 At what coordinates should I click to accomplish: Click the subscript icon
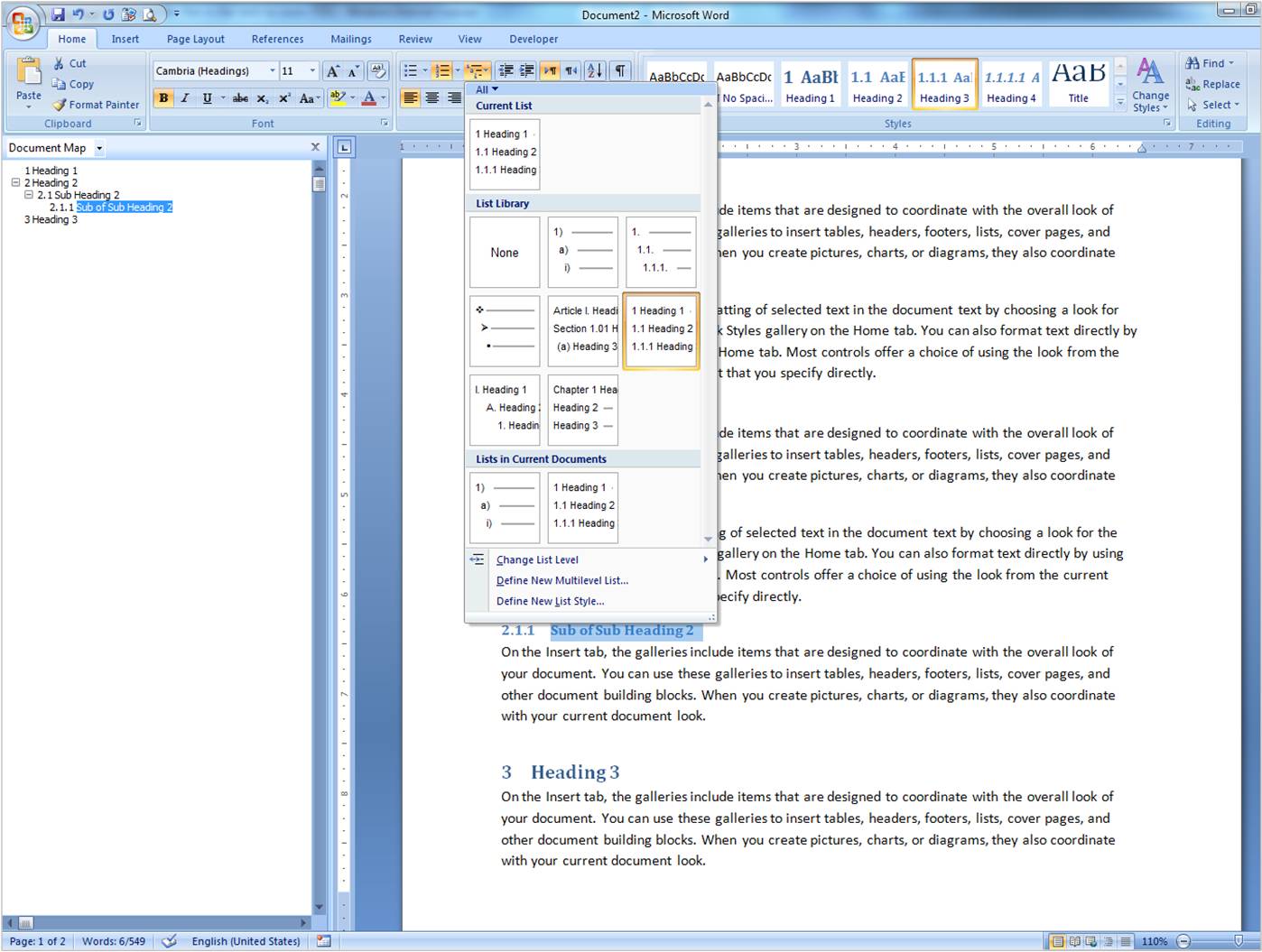click(x=263, y=98)
